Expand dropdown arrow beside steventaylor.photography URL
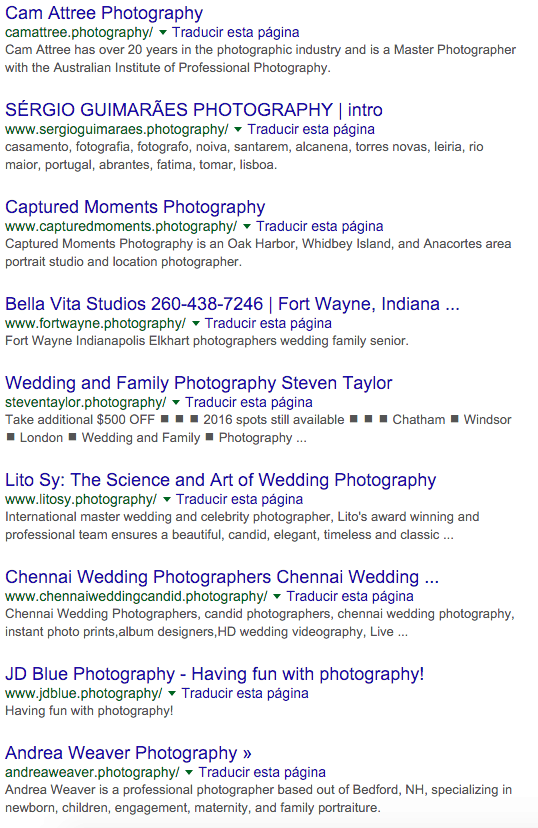The height and width of the screenshot is (828, 538). [176, 402]
